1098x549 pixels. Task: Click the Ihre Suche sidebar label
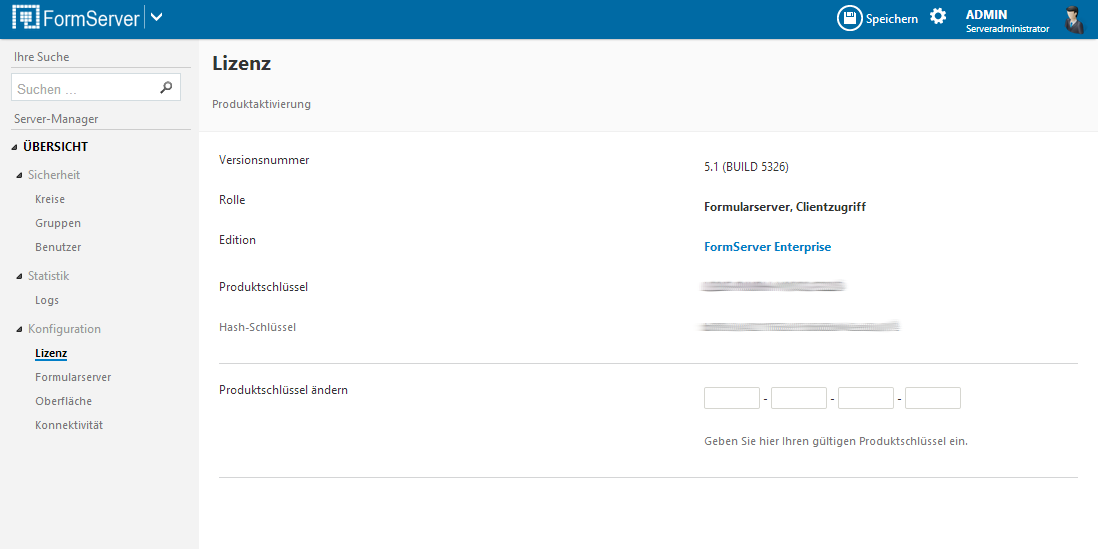tap(41, 57)
